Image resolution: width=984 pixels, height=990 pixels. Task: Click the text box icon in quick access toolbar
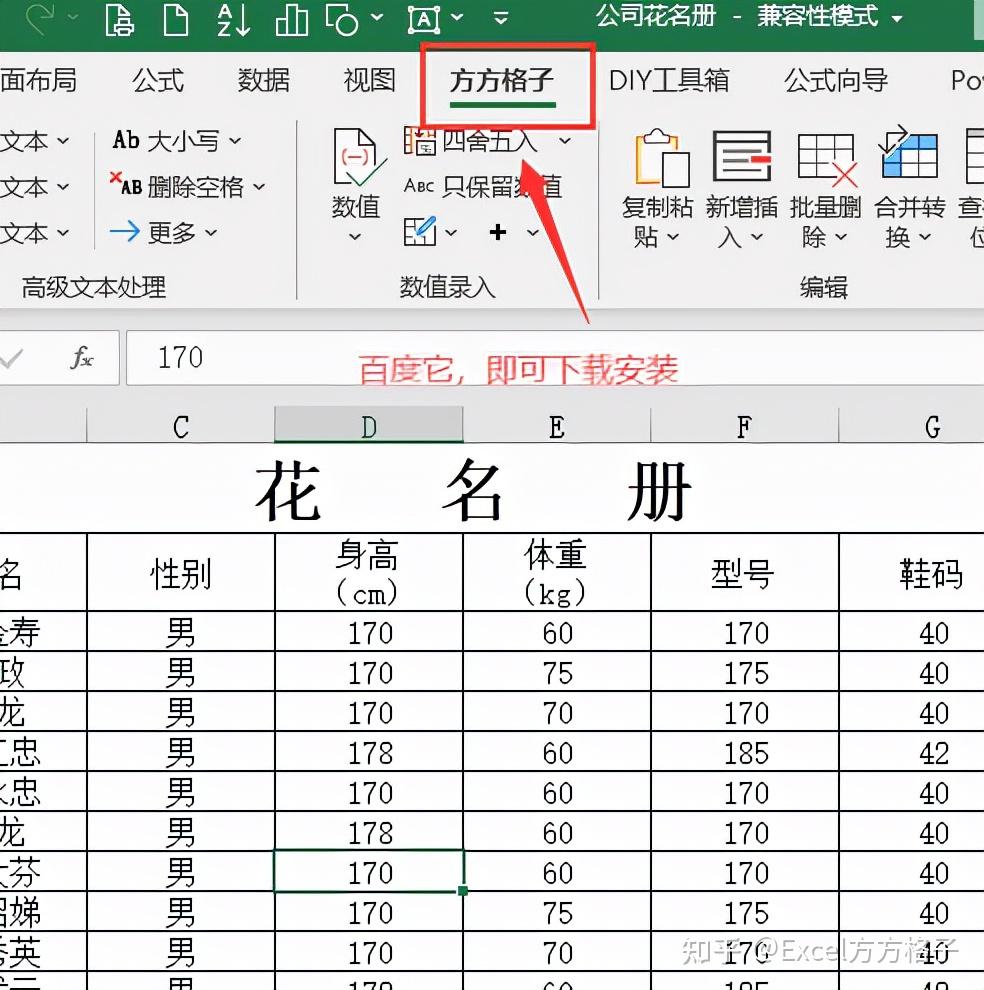coord(424,19)
